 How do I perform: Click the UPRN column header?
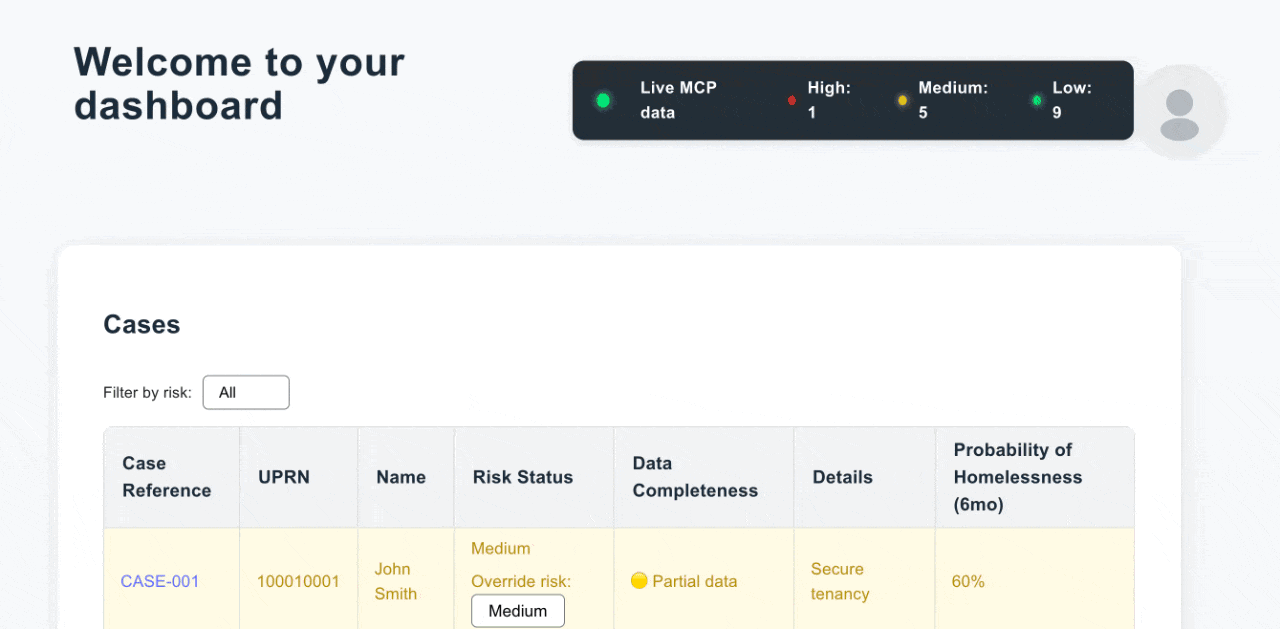283,477
